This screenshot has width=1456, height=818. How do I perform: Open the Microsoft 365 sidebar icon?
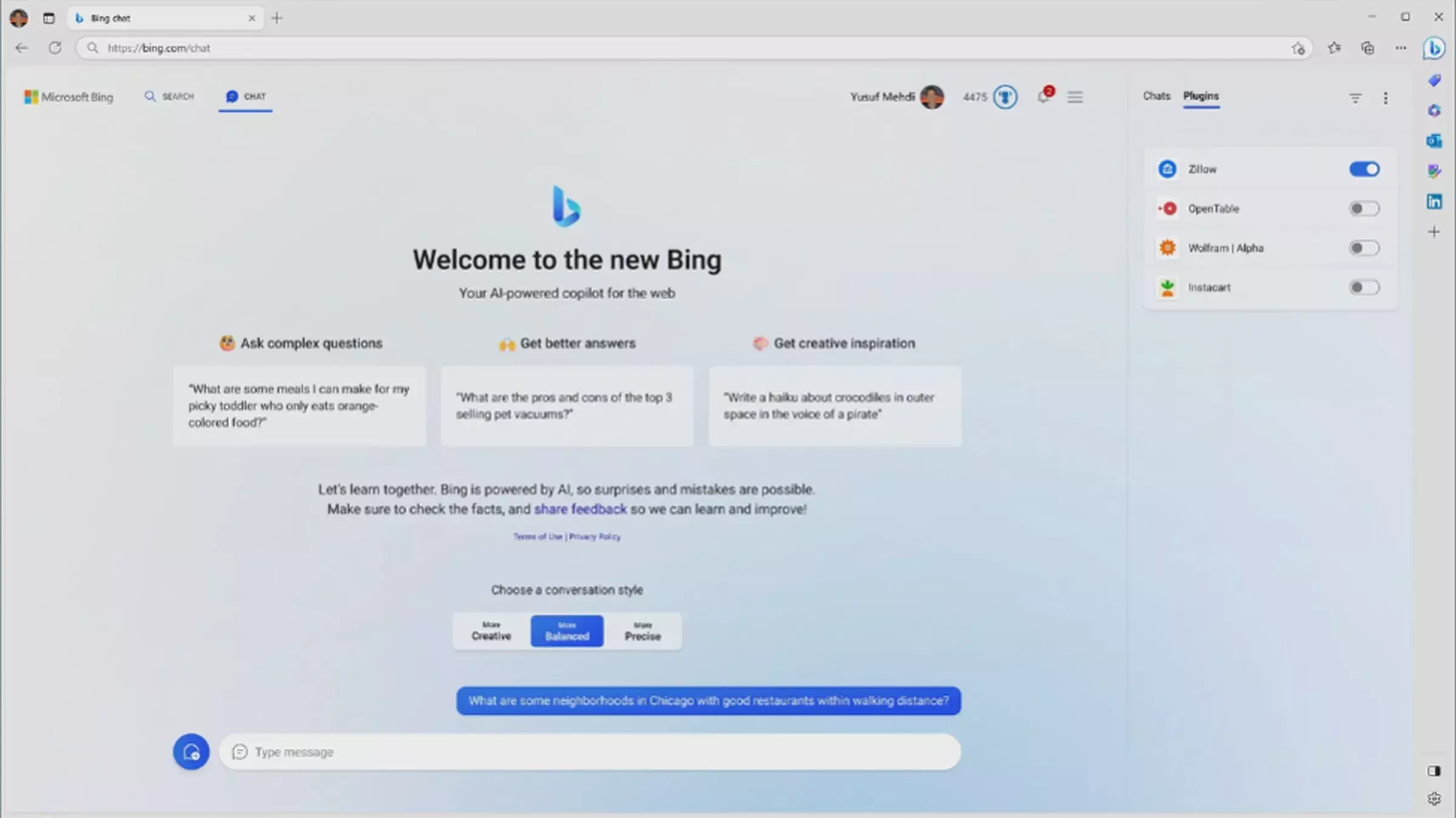tap(1434, 110)
